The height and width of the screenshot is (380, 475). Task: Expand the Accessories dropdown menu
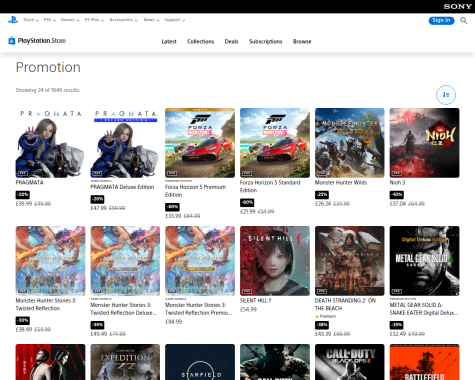[x=123, y=20]
